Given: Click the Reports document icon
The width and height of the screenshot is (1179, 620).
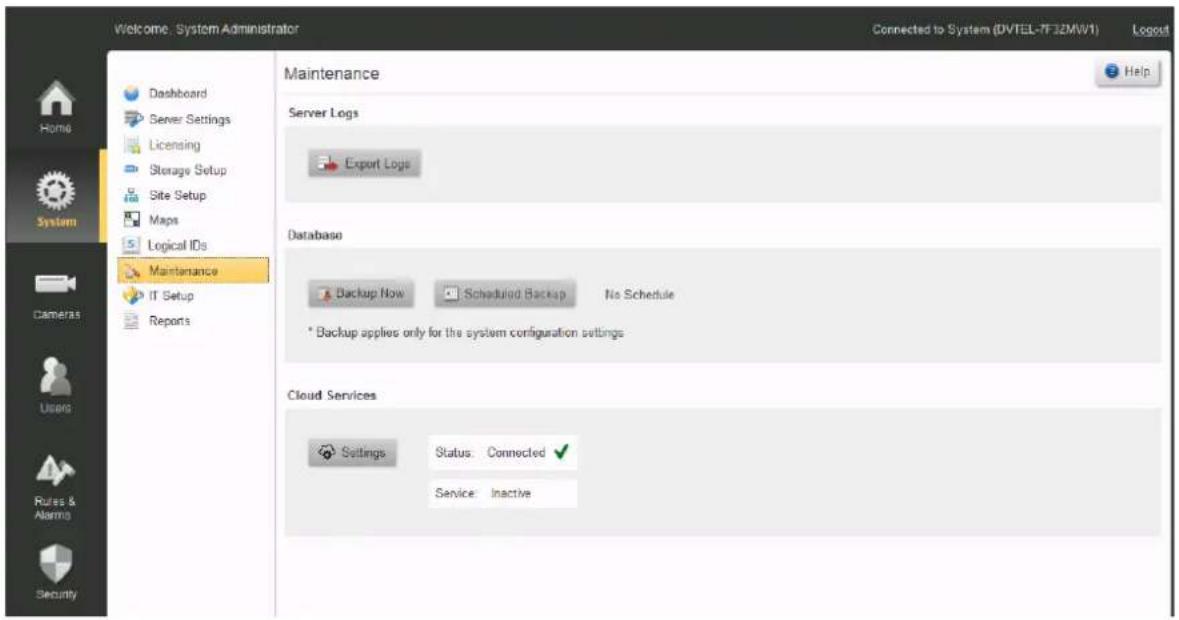Looking at the screenshot, I should click(132, 321).
